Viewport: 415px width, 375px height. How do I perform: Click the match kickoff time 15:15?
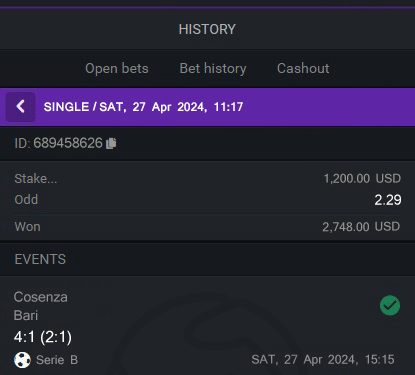380,360
